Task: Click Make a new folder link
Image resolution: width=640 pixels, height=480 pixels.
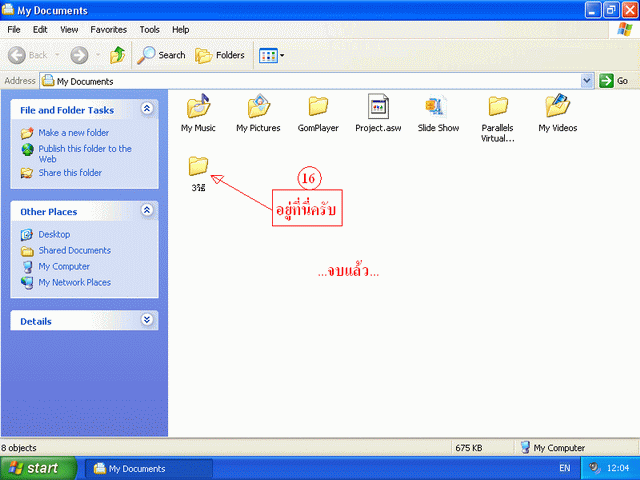Action: [74, 133]
